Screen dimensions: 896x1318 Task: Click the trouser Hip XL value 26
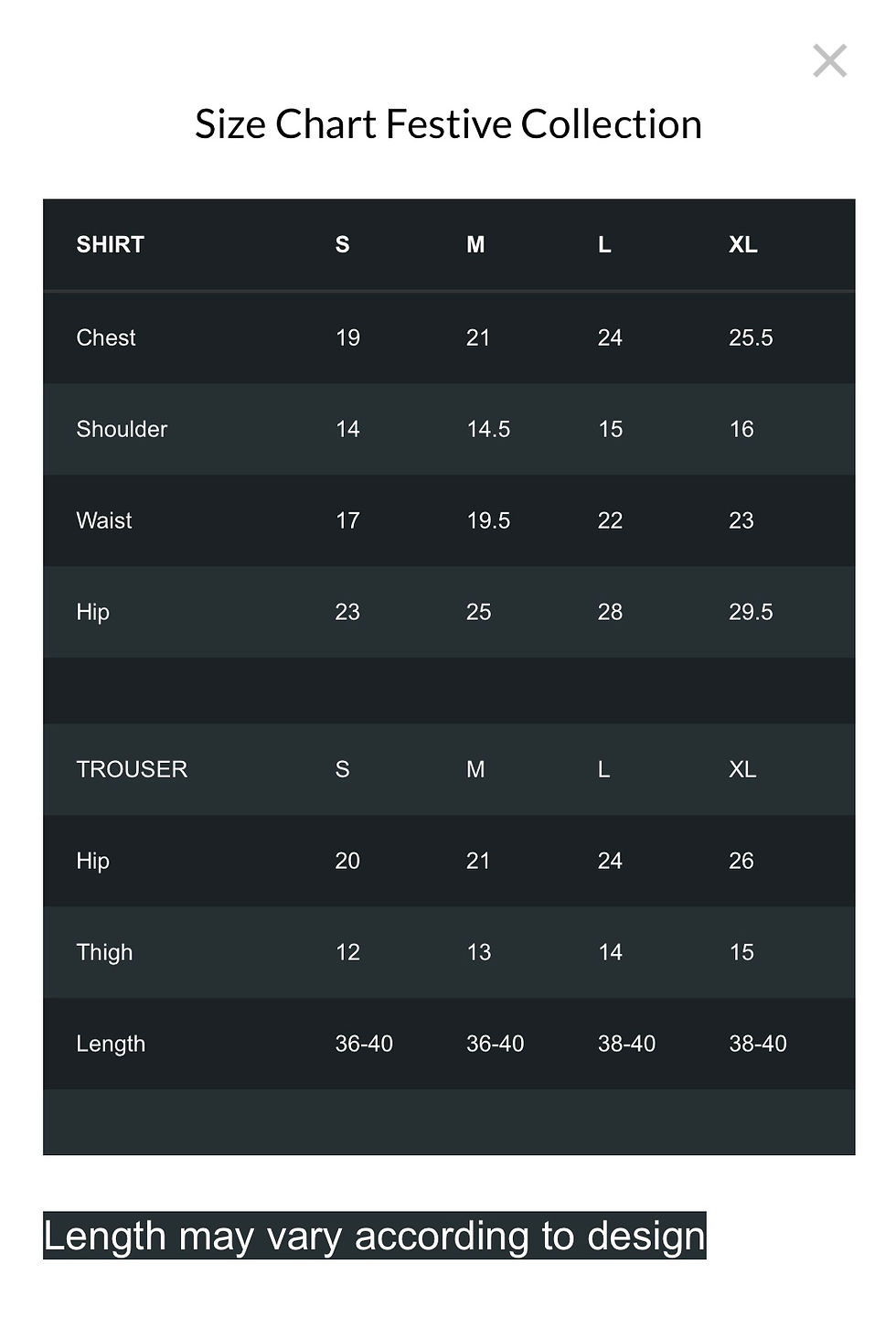tap(741, 861)
